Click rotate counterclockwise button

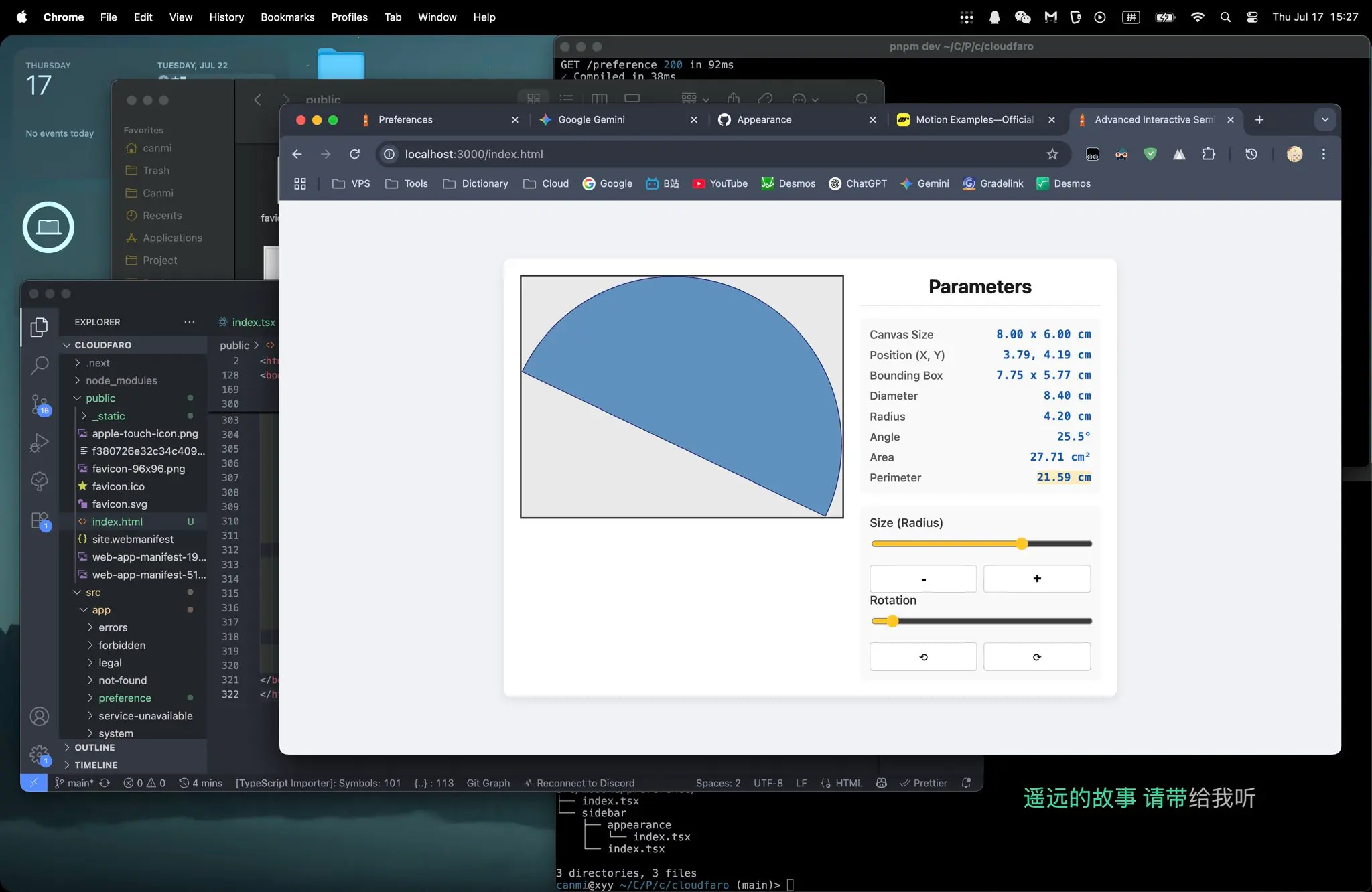point(923,656)
